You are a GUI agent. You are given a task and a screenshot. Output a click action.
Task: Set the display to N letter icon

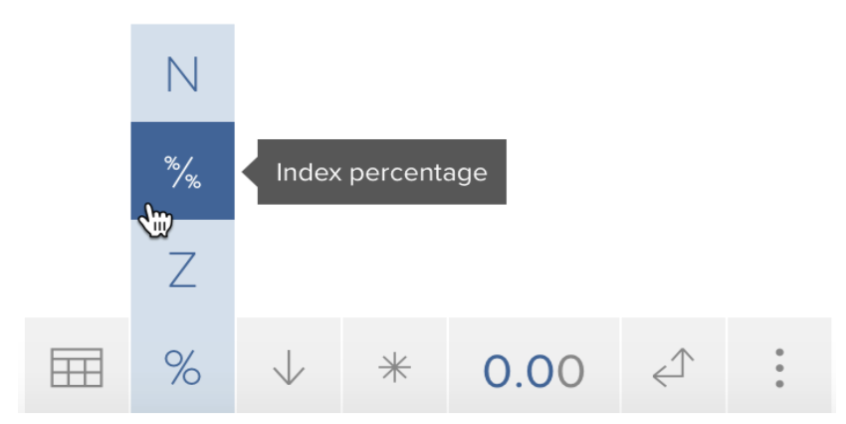coord(182,74)
